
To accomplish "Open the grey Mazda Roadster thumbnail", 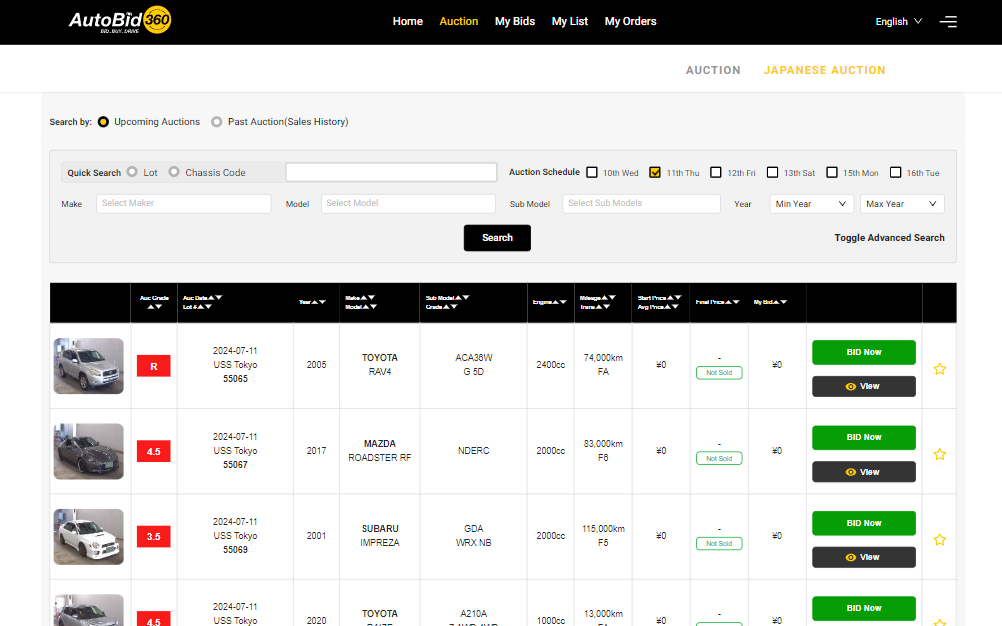I will click(88, 452).
